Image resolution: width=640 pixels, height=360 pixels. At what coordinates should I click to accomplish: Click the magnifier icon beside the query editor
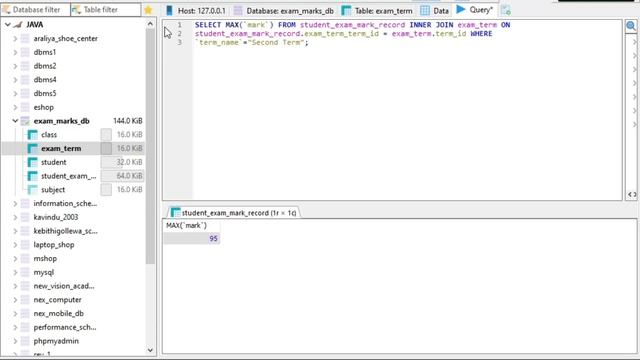point(631,27)
